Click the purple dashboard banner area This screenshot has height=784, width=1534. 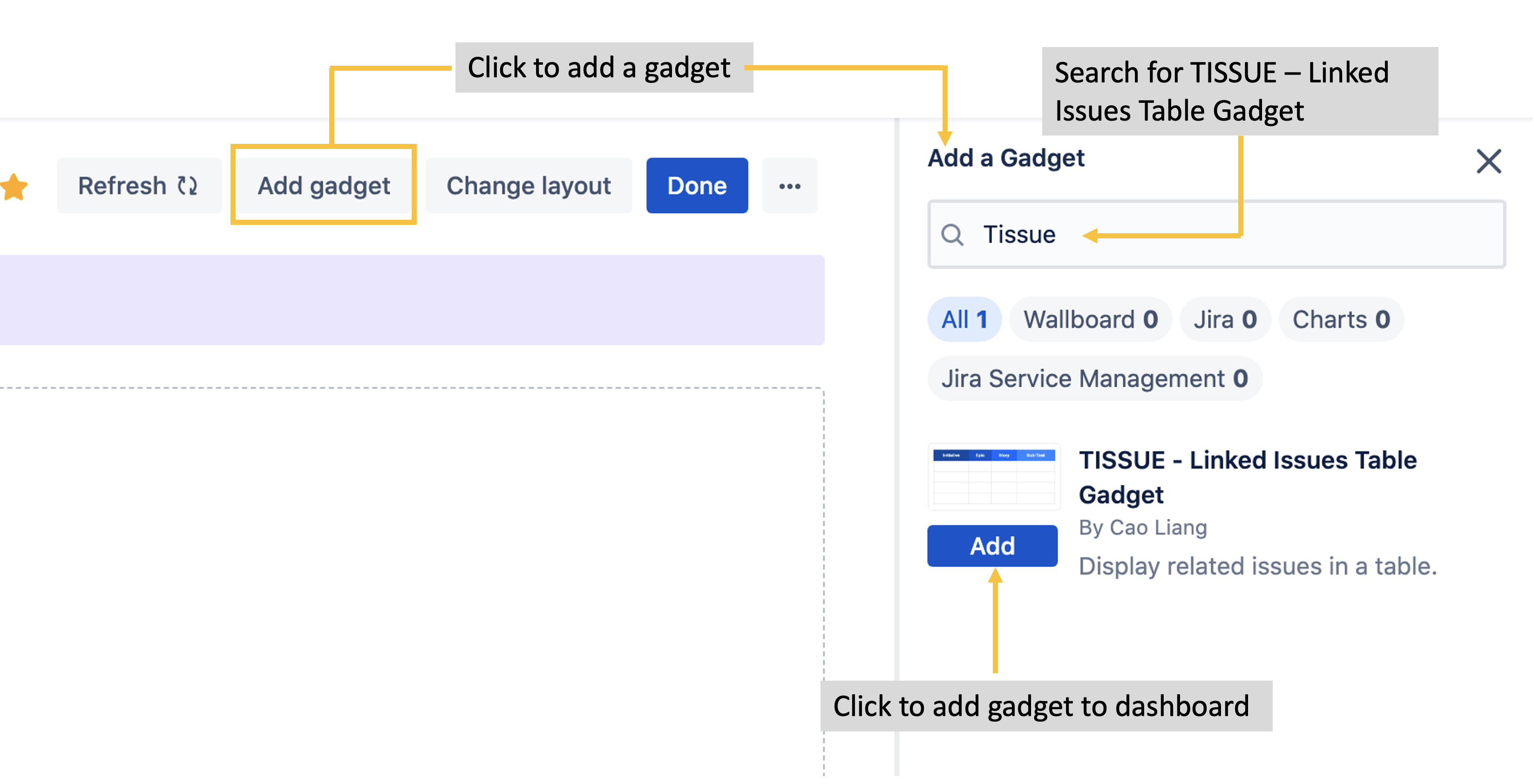tap(412, 300)
